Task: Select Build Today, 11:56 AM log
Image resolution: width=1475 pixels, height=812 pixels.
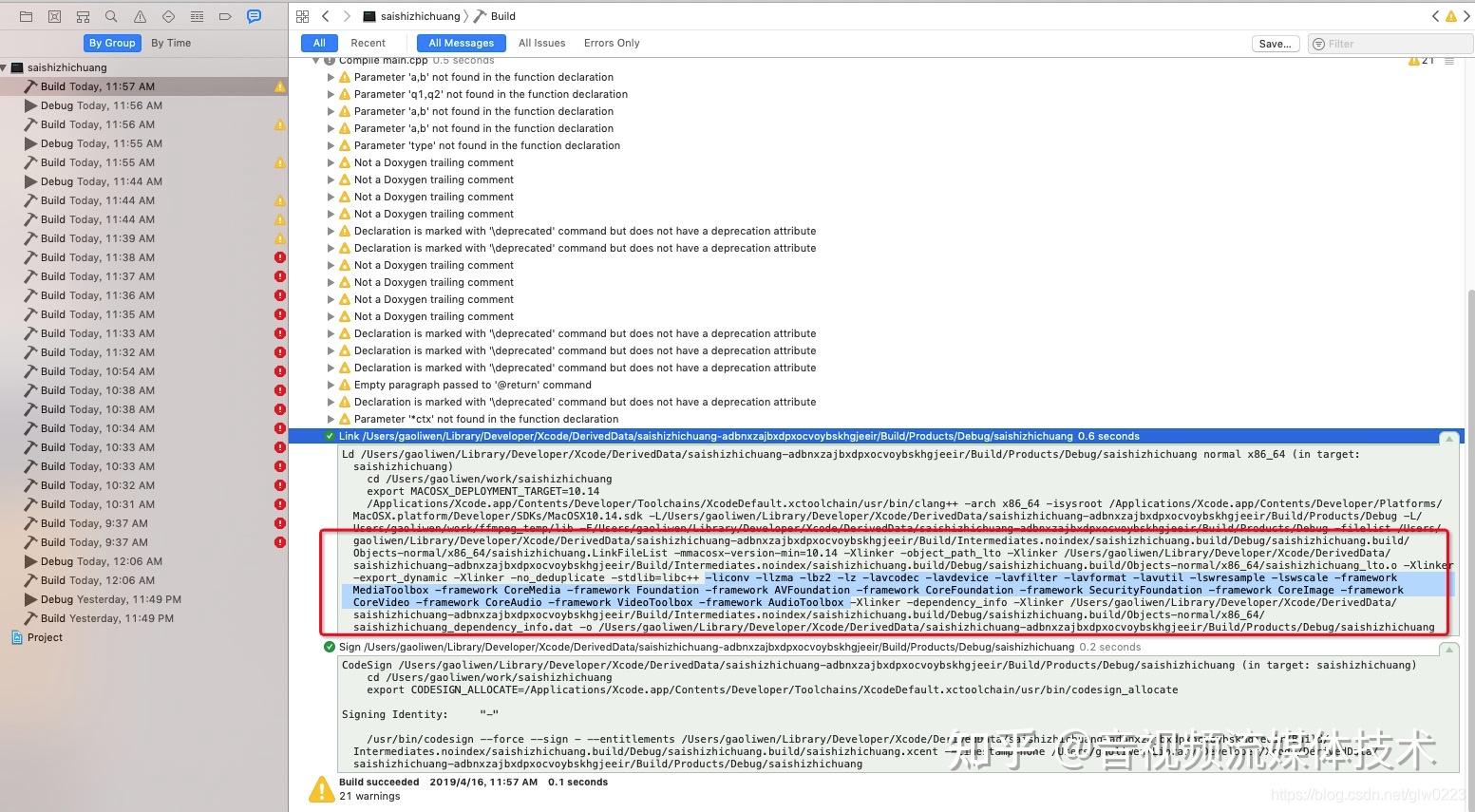Action: [144, 124]
